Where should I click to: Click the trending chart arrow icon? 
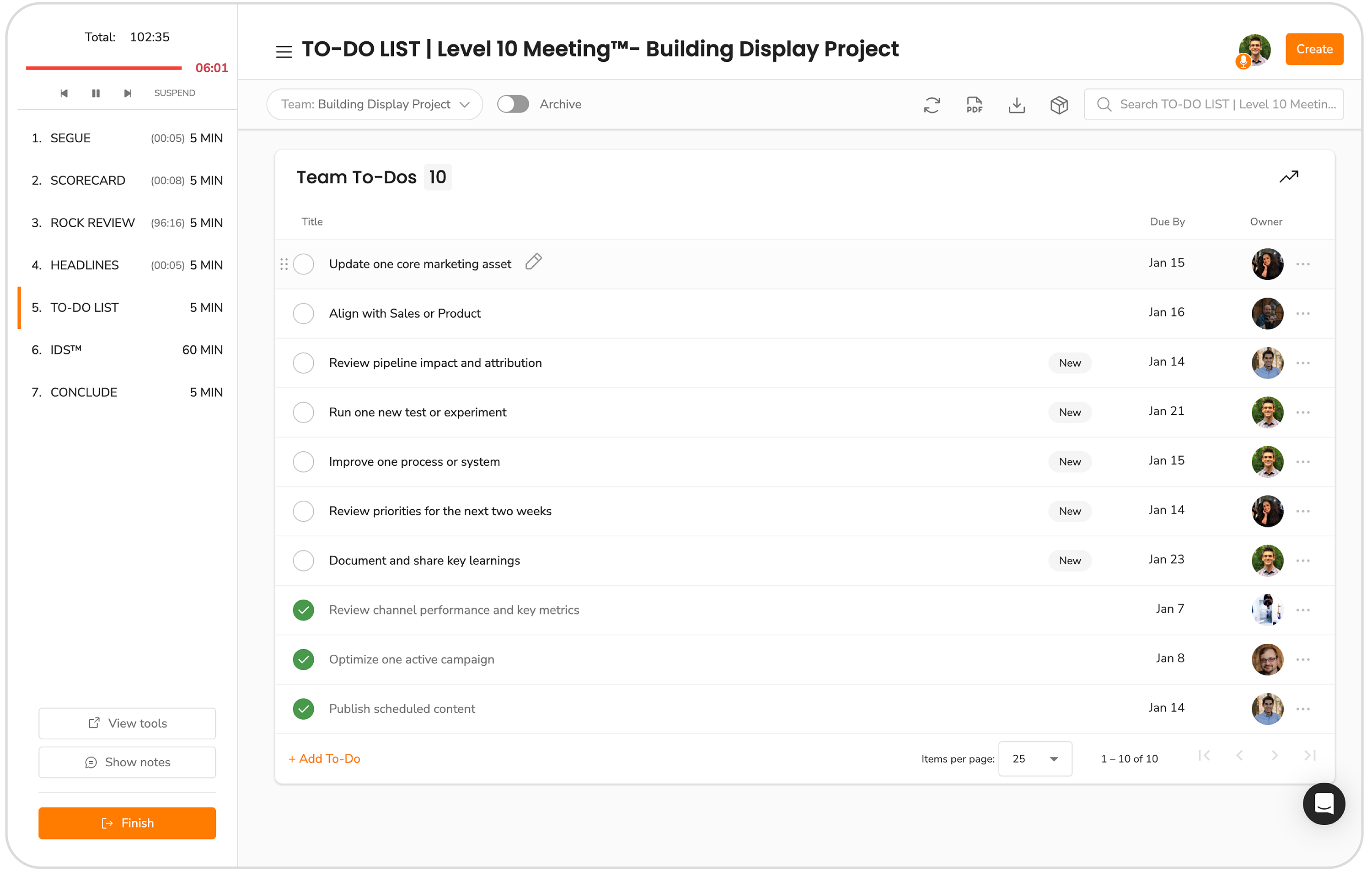click(1289, 176)
